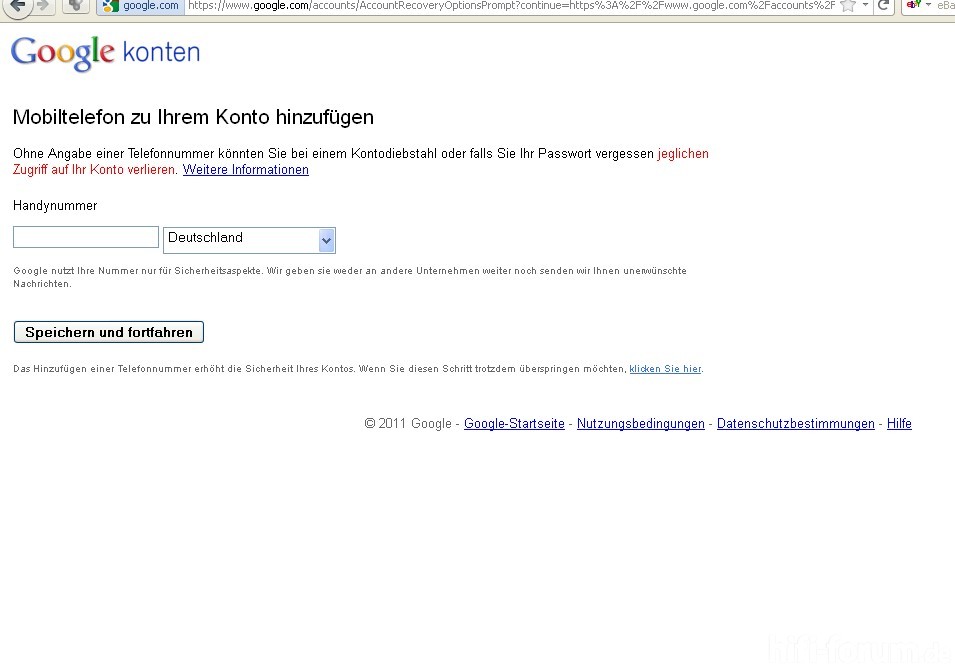Screen dimensions: 955x668
Task: Click the google.com site identity badge
Action: click(141, 6)
